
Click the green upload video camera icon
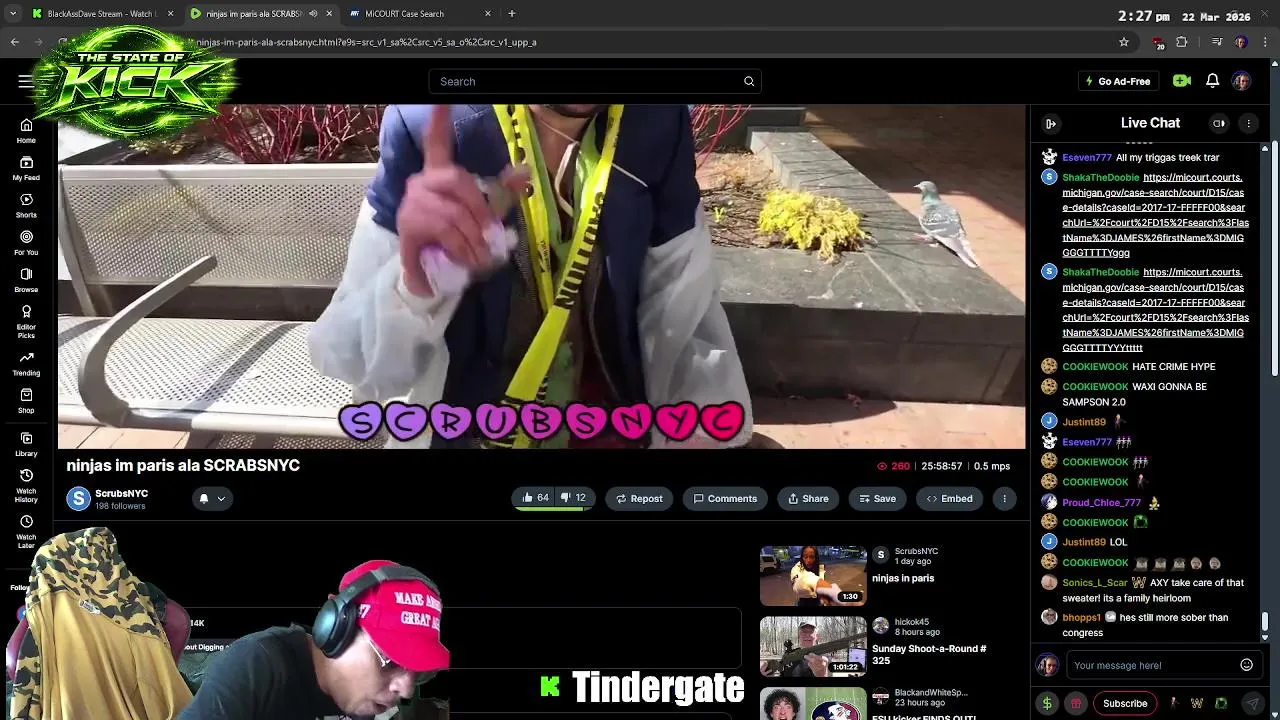[1182, 81]
